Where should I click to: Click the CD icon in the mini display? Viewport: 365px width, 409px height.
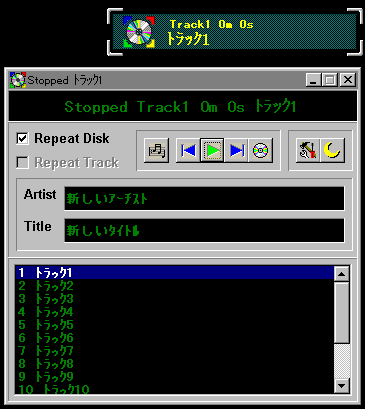tap(139, 32)
